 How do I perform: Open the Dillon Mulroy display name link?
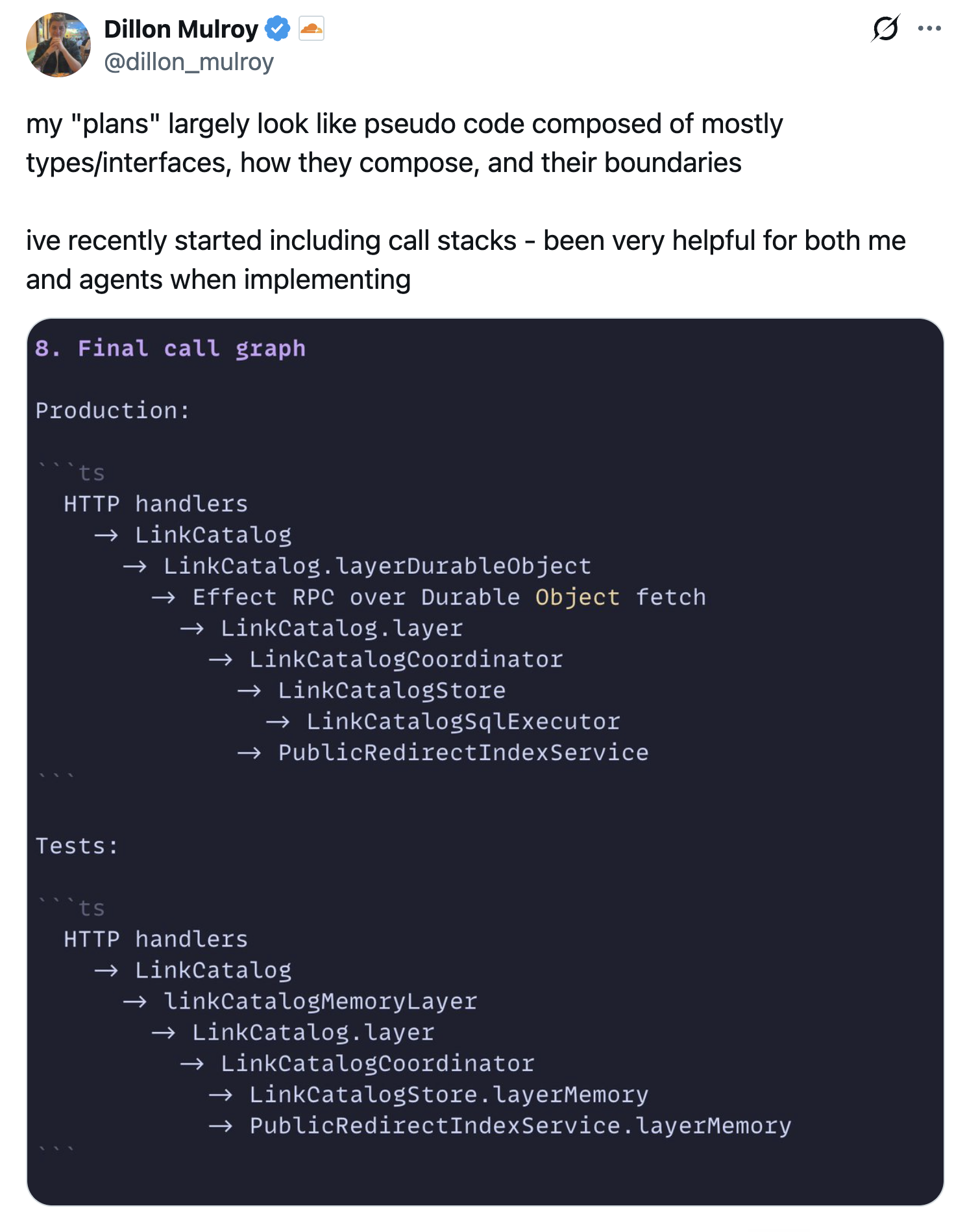point(181,29)
